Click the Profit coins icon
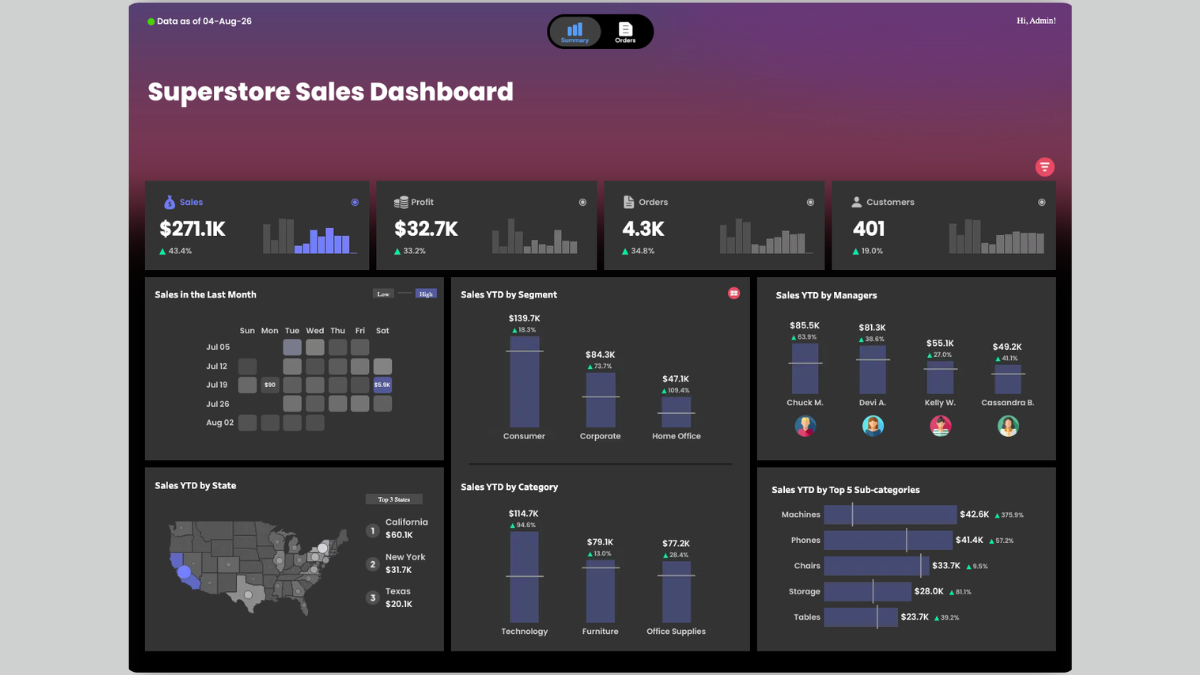 point(401,202)
